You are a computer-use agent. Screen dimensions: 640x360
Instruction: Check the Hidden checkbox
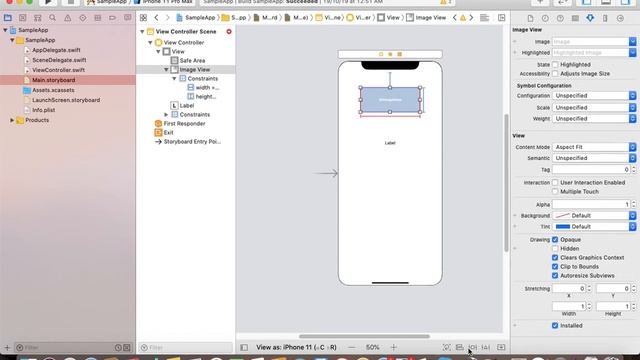coord(555,249)
